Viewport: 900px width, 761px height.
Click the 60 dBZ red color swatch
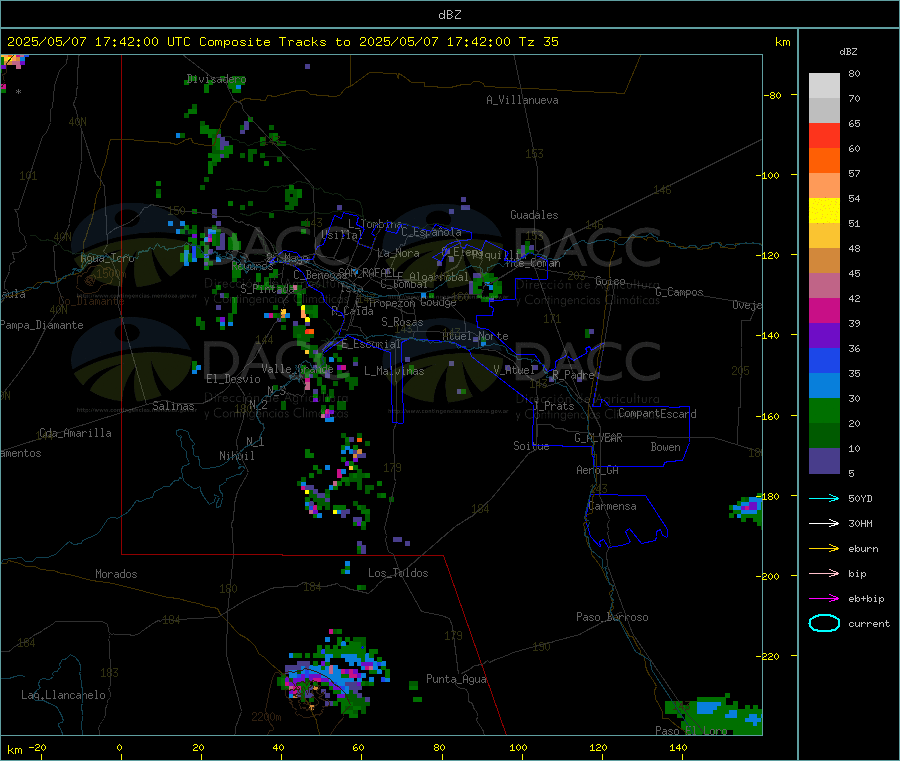click(x=824, y=135)
